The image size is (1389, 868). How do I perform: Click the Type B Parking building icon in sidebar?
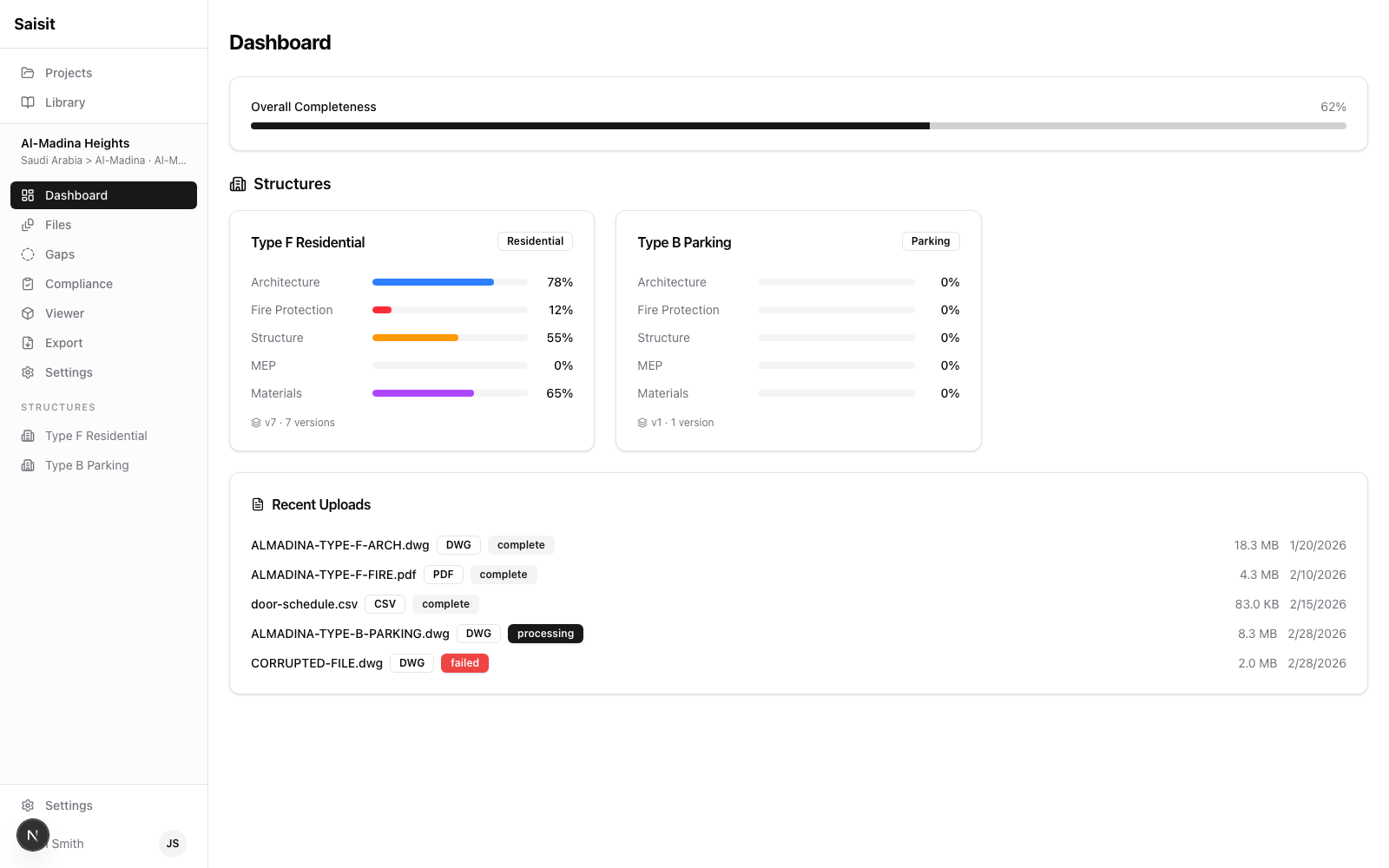pyautogui.click(x=28, y=465)
